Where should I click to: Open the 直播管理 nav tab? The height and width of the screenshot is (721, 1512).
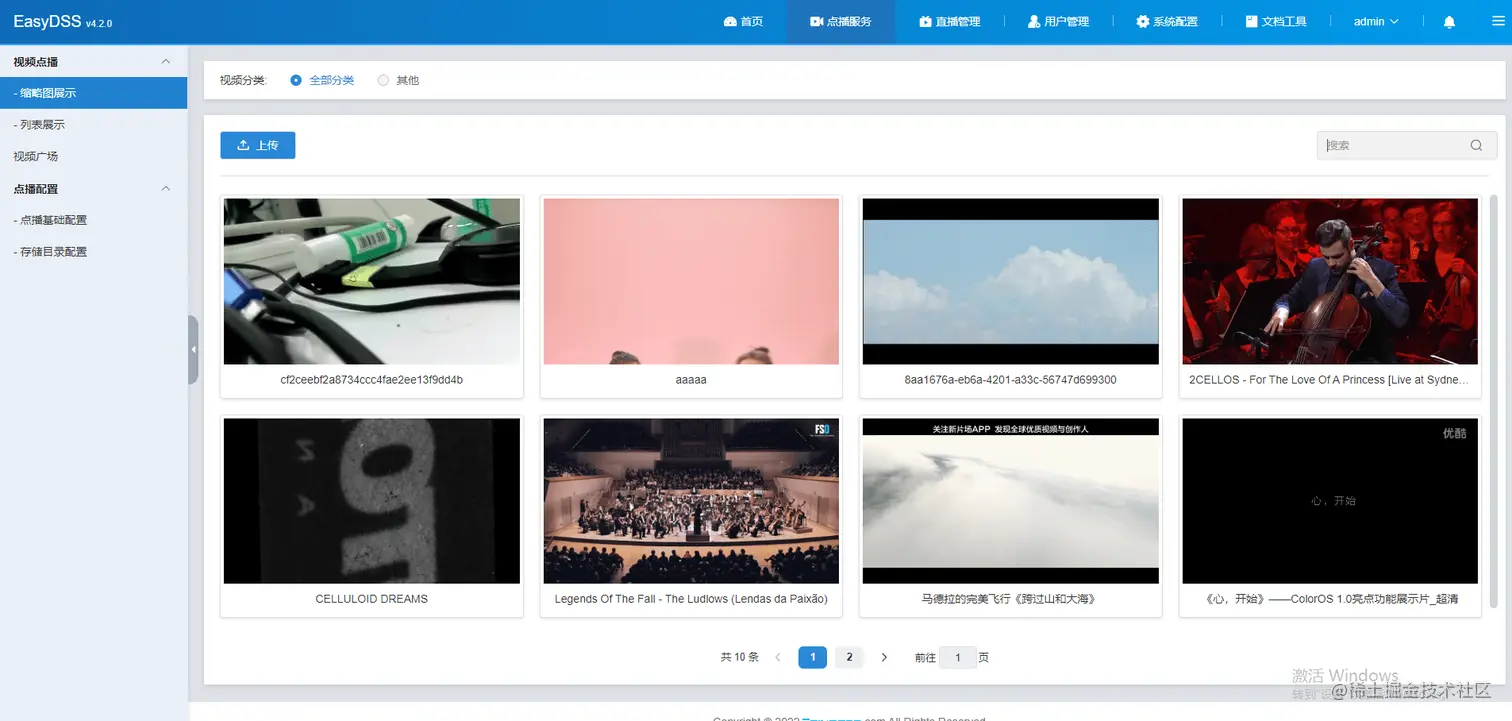coord(950,21)
